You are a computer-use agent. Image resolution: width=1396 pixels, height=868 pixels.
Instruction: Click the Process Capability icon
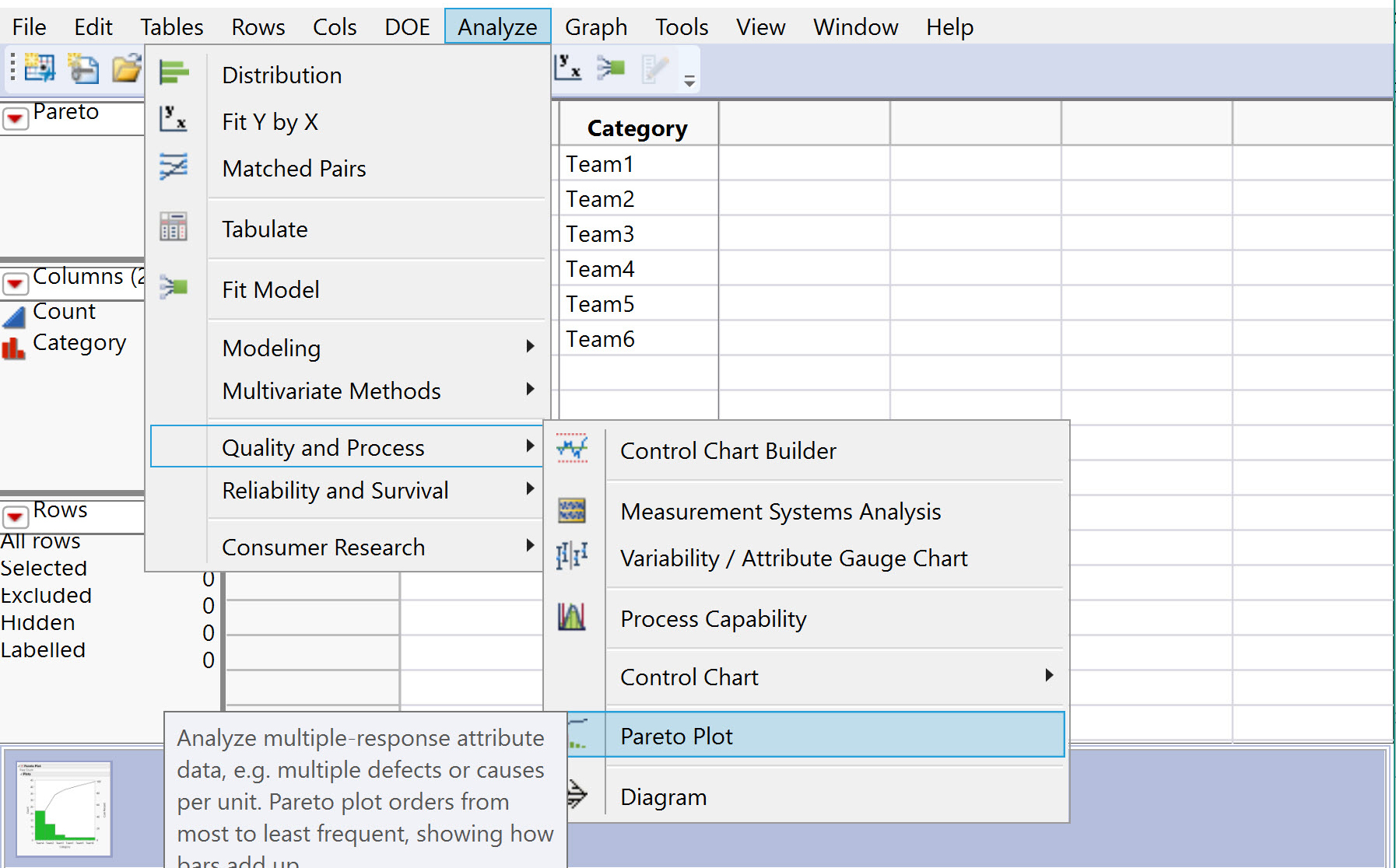pyautogui.click(x=572, y=617)
